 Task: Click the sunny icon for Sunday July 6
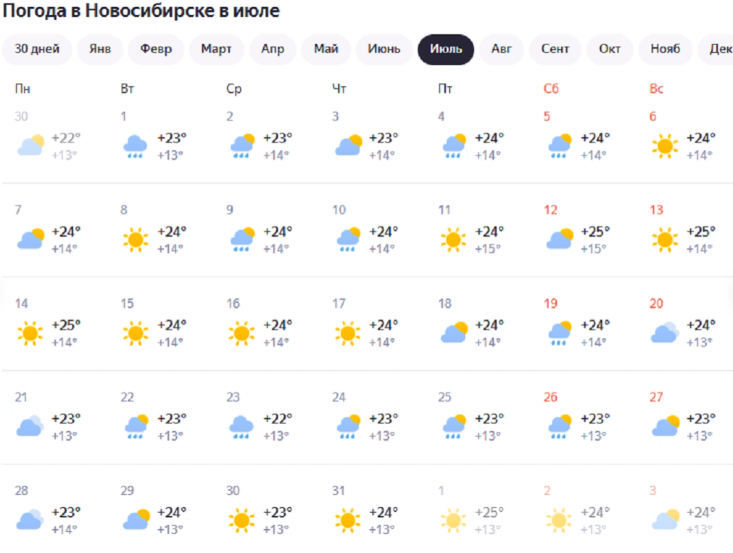[664, 147]
